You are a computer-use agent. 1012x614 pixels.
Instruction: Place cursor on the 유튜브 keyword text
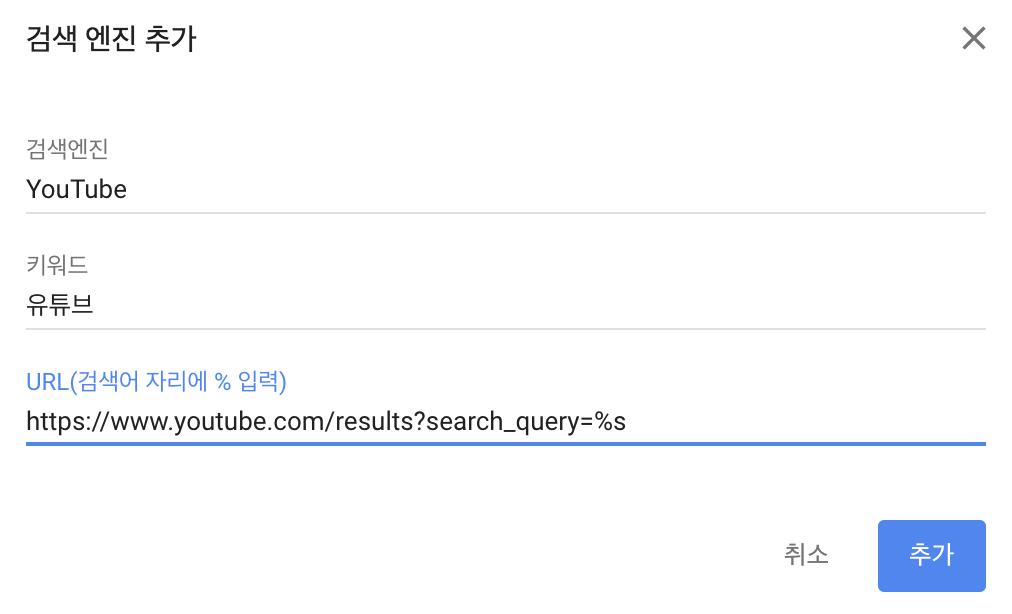pos(60,305)
